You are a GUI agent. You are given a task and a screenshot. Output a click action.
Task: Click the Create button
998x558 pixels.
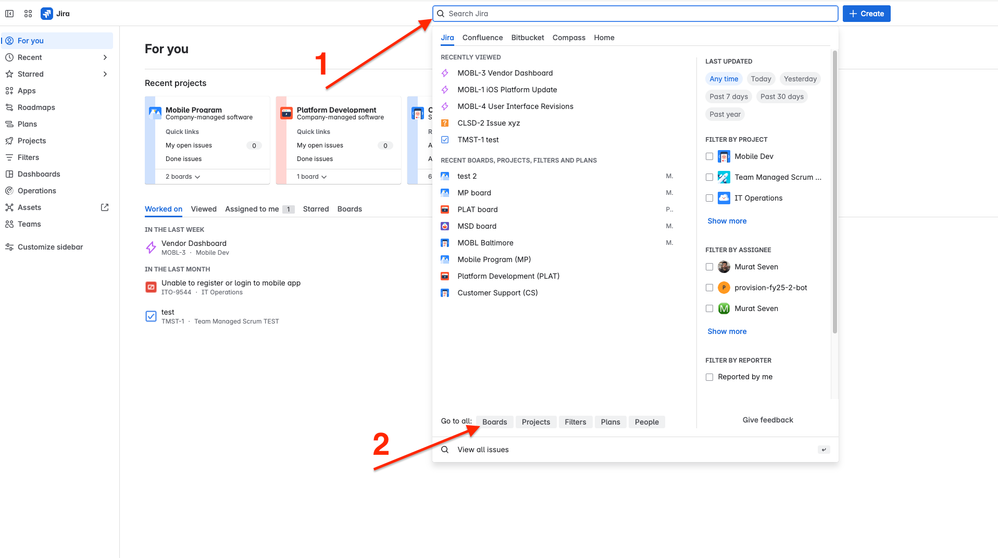click(866, 13)
